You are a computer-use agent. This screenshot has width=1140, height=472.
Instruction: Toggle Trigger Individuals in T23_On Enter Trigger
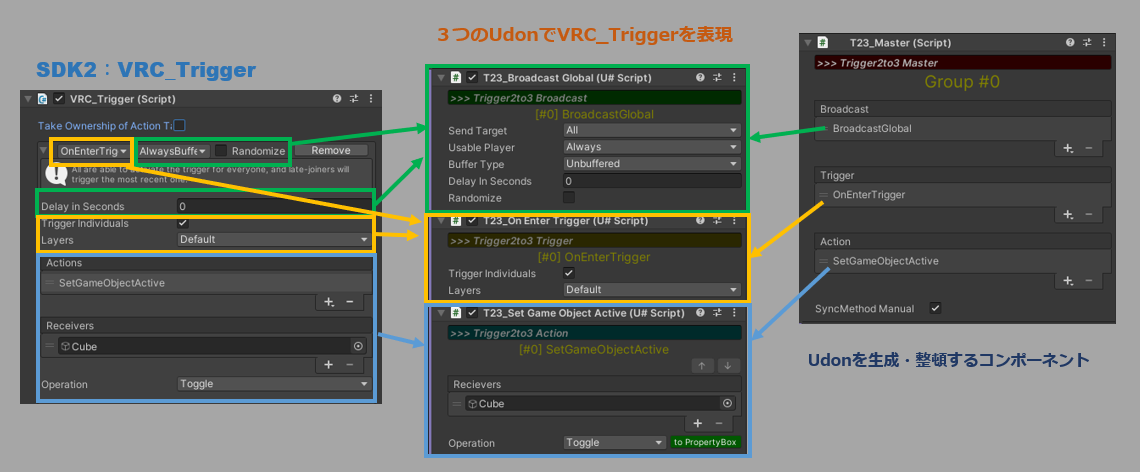click(x=569, y=273)
